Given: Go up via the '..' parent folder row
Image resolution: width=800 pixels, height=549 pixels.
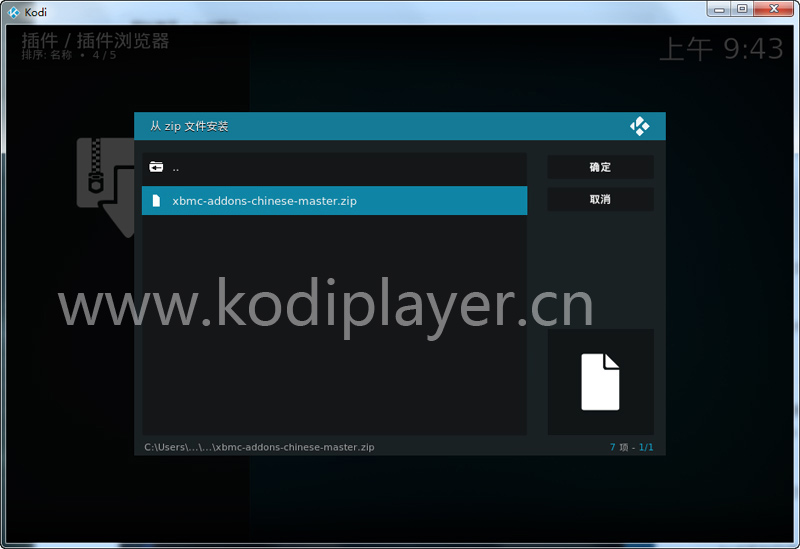Looking at the screenshot, I should pos(334,167).
